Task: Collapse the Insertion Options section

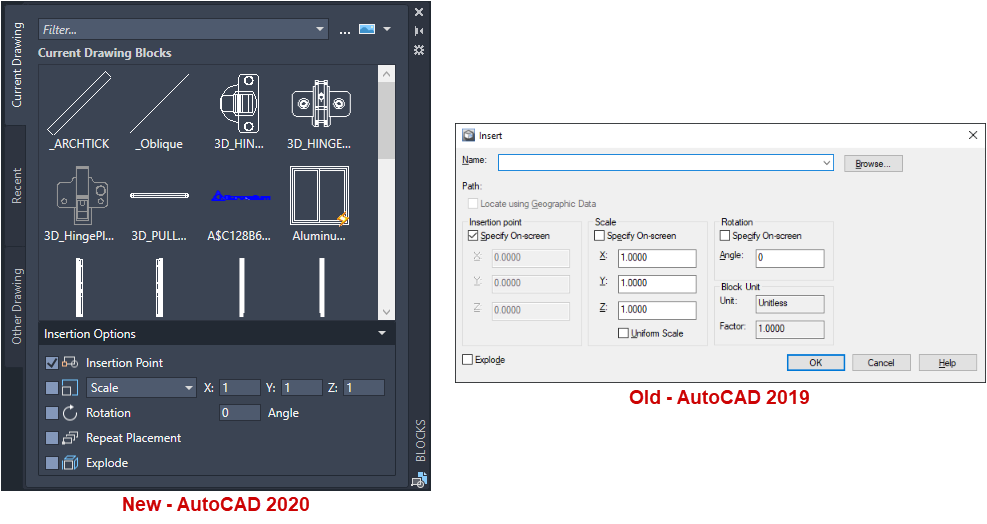Action: [381, 333]
